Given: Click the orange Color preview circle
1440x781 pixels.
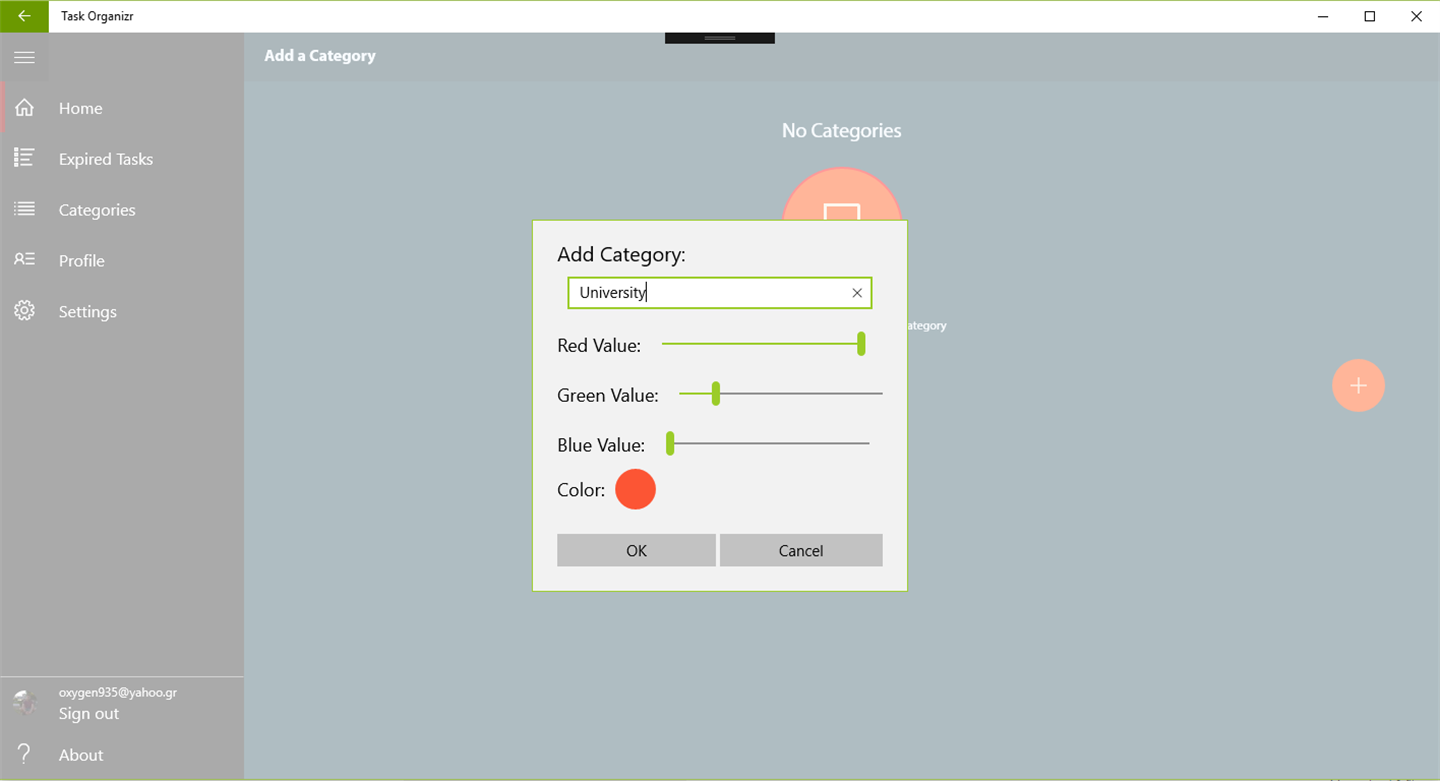Looking at the screenshot, I should click(x=635, y=489).
